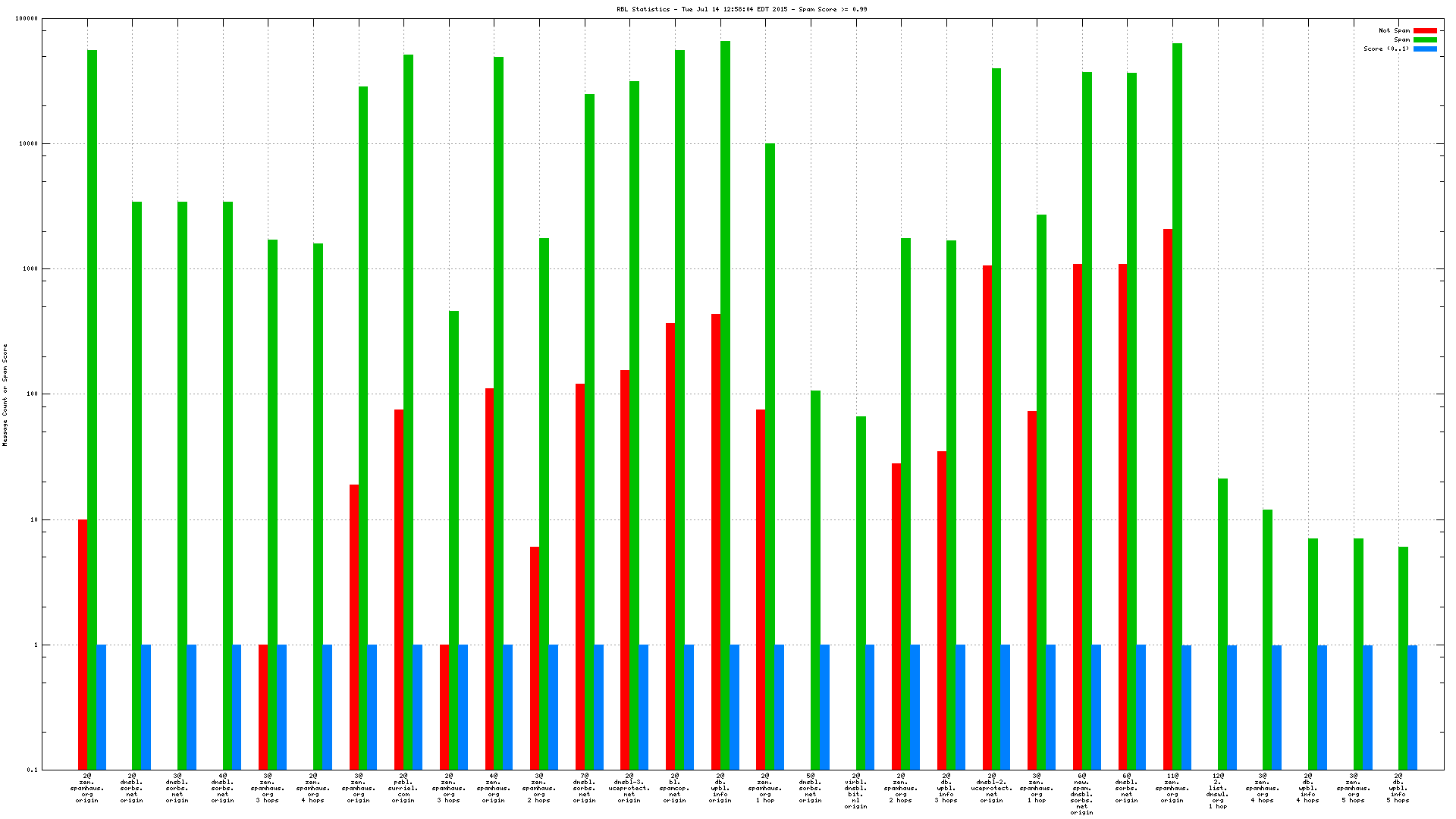Click the blue Score legend swatch
This screenshot has width=1456, height=819.
tap(1425, 49)
